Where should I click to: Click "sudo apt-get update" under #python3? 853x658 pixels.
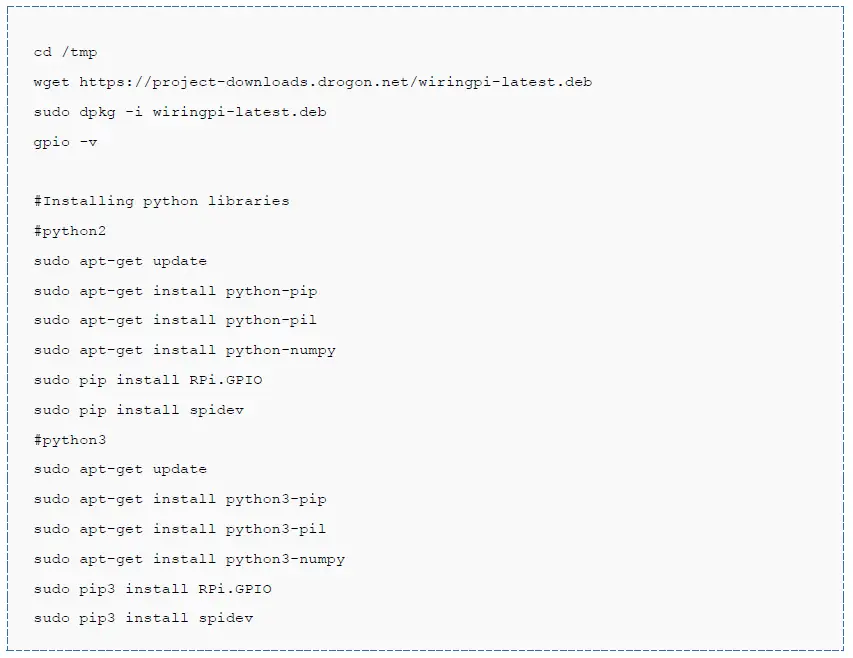point(120,469)
